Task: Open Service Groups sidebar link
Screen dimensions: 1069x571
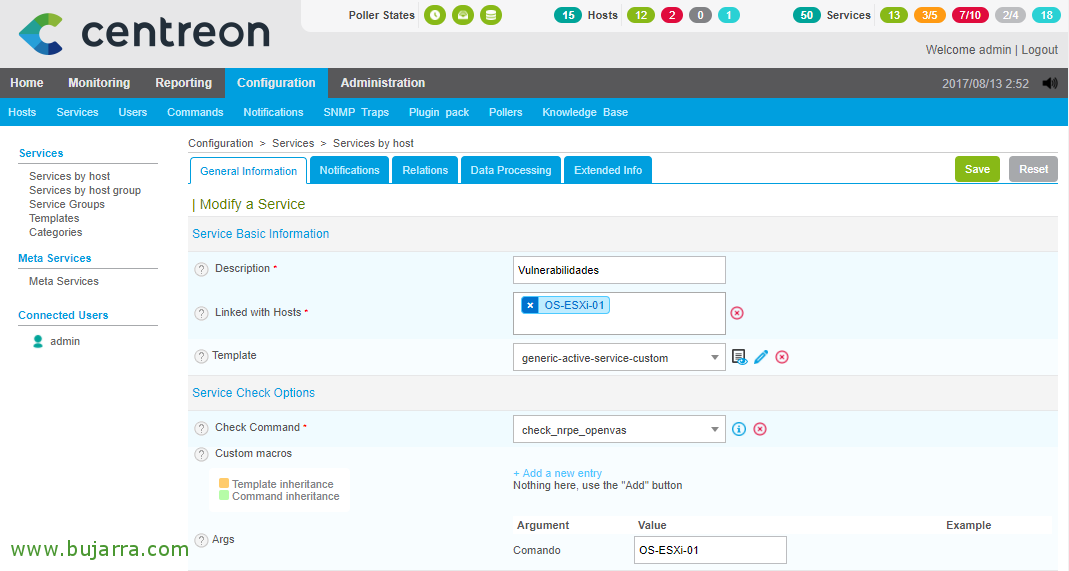Action: (x=67, y=204)
